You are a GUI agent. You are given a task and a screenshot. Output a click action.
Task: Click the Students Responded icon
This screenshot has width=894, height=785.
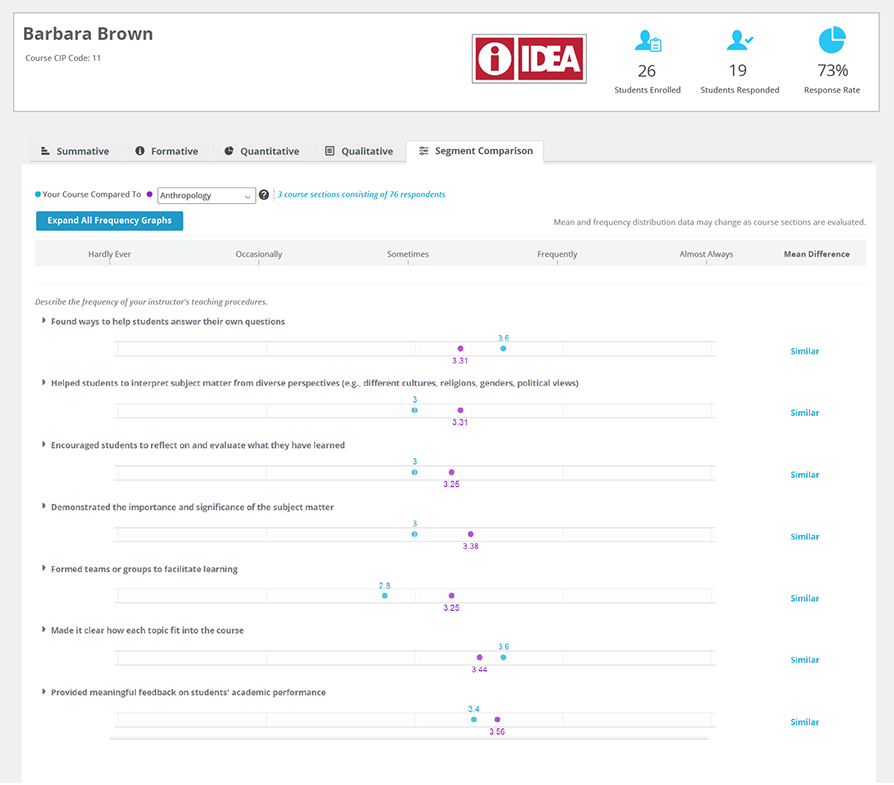point(739,41)
